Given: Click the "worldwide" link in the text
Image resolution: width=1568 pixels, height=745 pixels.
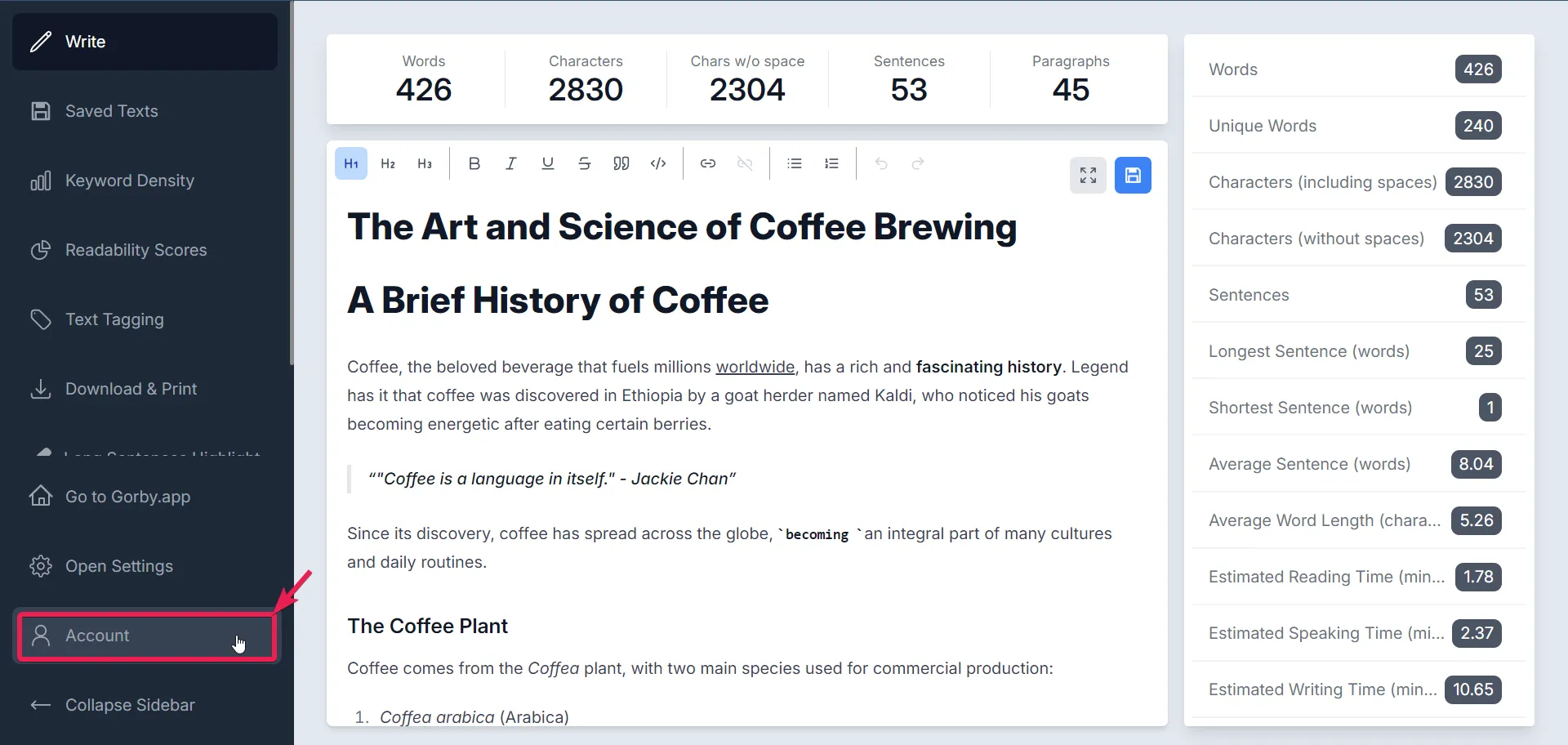Looking at the screenshot, I should [755, 367].
